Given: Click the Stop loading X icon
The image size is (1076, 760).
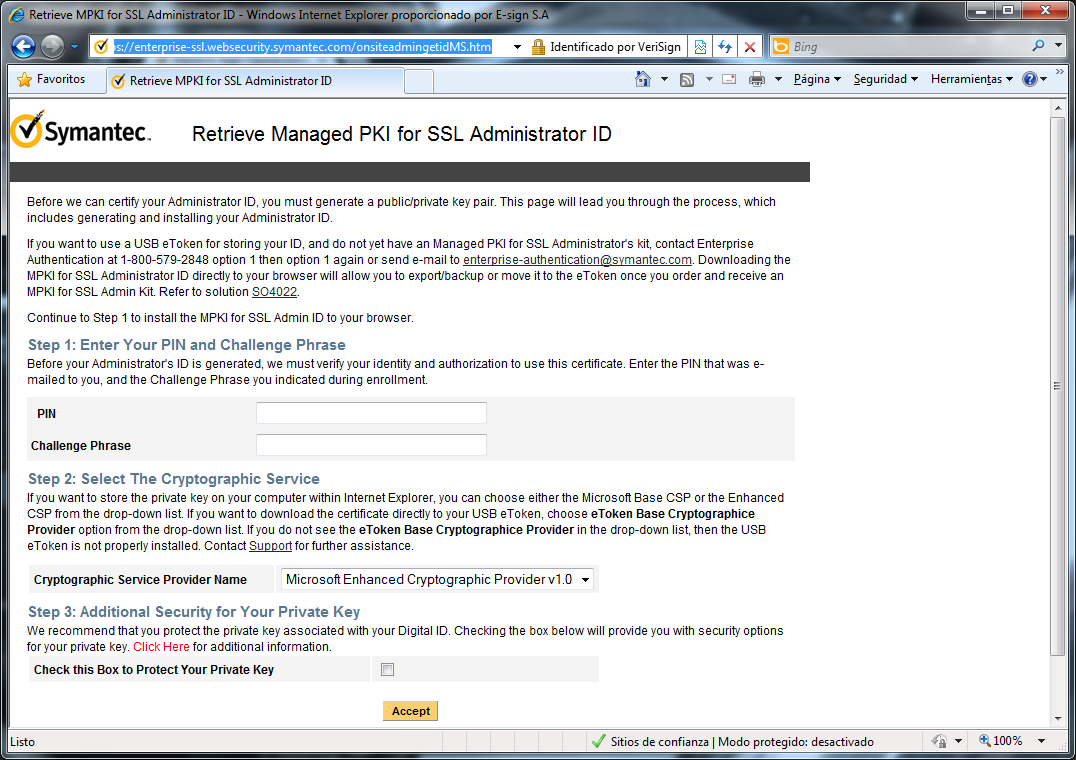Looking at the screenshot, I should click(x=749, y=47).
